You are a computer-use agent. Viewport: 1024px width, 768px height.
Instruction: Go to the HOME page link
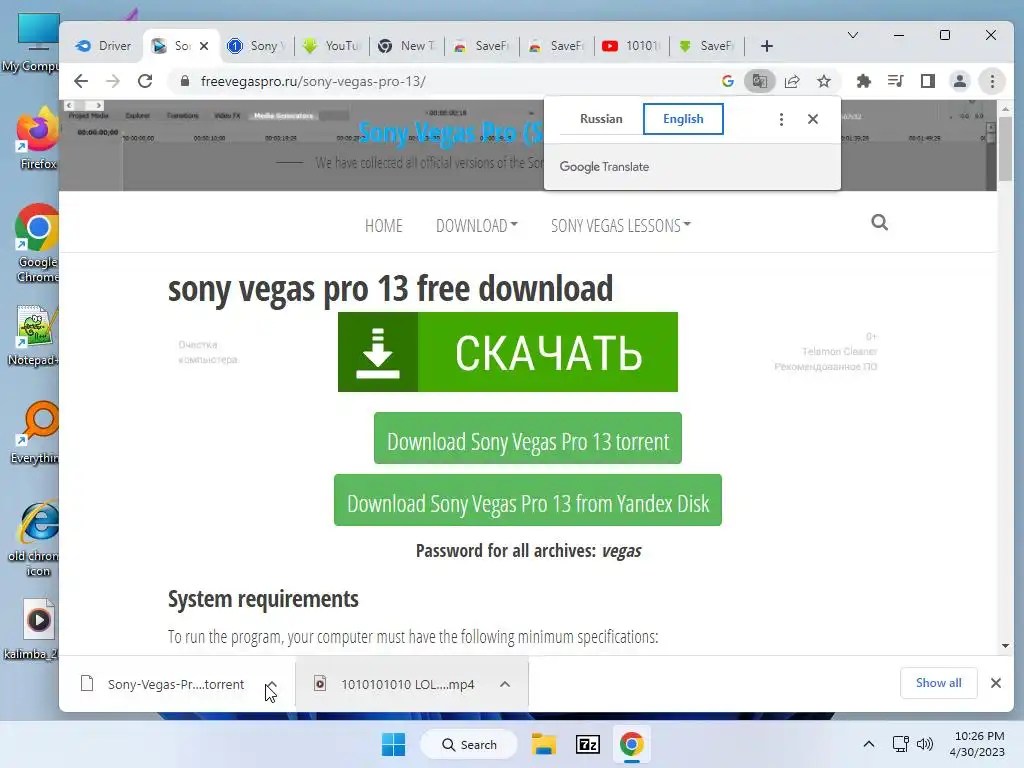[383, 225]
